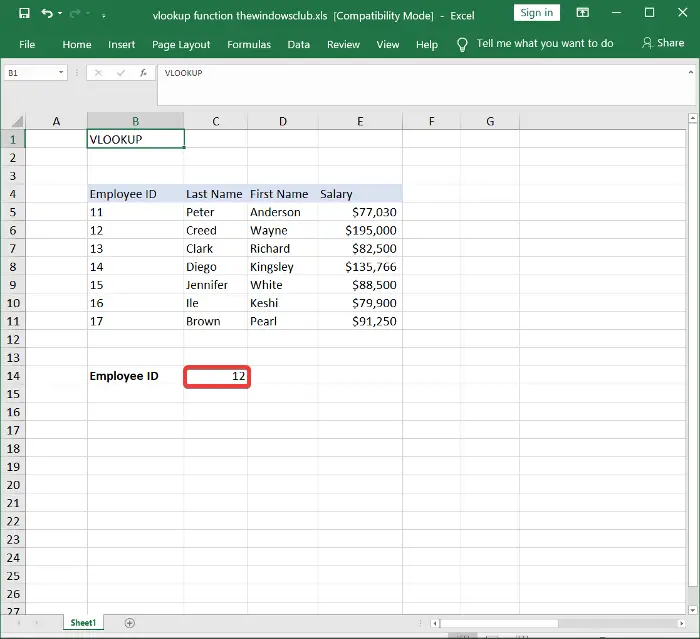700x639 pixels.
Task: Open the Undo history dropdown arrow
Action: tap(60, 13)
